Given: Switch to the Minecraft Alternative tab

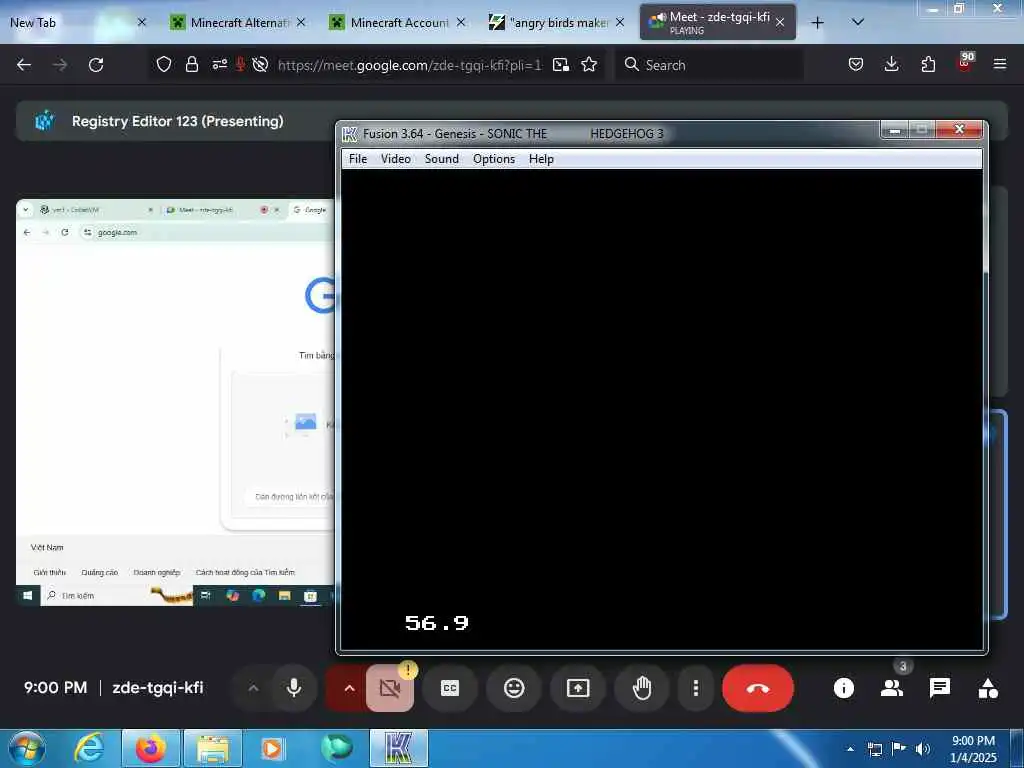Looking at the screenshot, I should pyautogui.click(x=238, y=23).
